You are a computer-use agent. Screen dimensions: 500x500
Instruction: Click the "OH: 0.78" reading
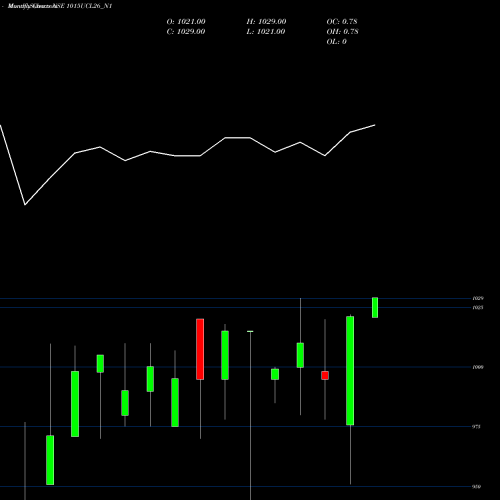(x=342, y=32)
